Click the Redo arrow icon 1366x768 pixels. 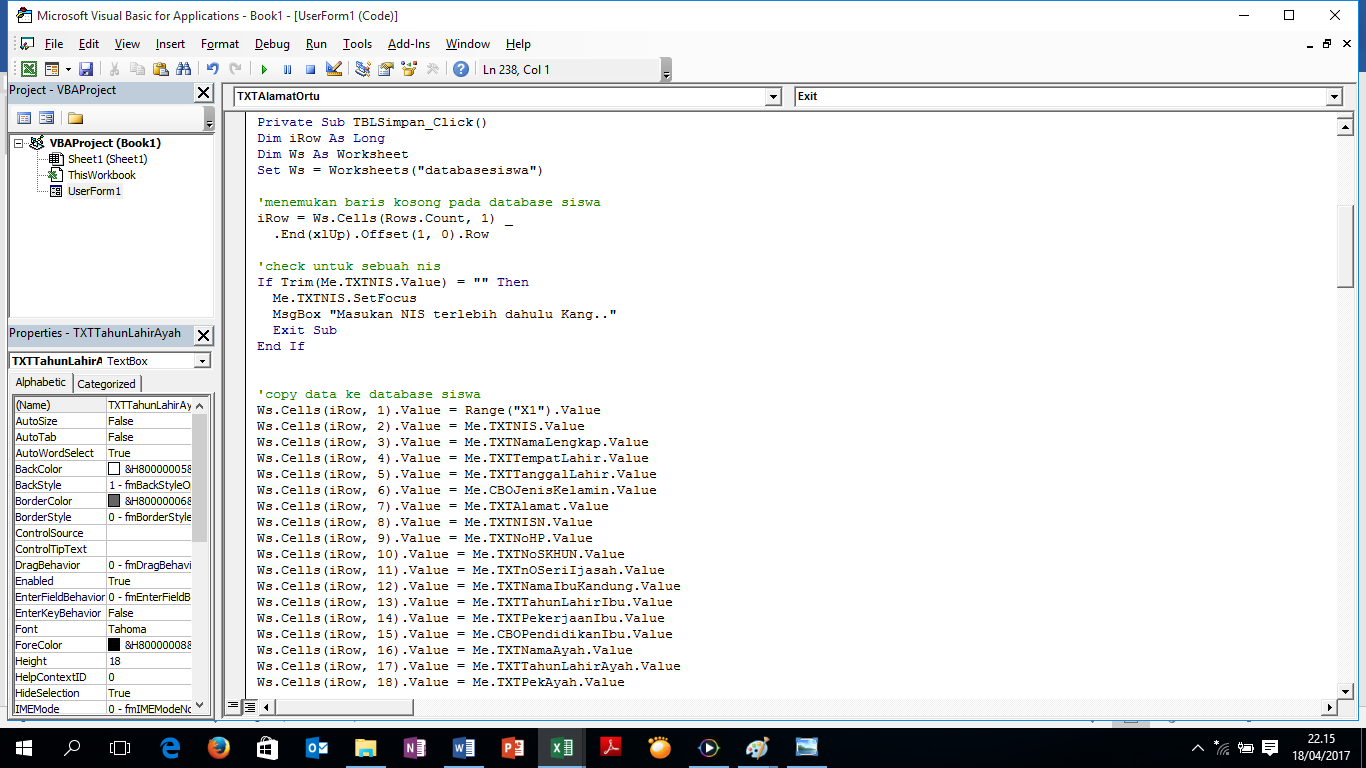pyautogui.click(x=235, y=69)
